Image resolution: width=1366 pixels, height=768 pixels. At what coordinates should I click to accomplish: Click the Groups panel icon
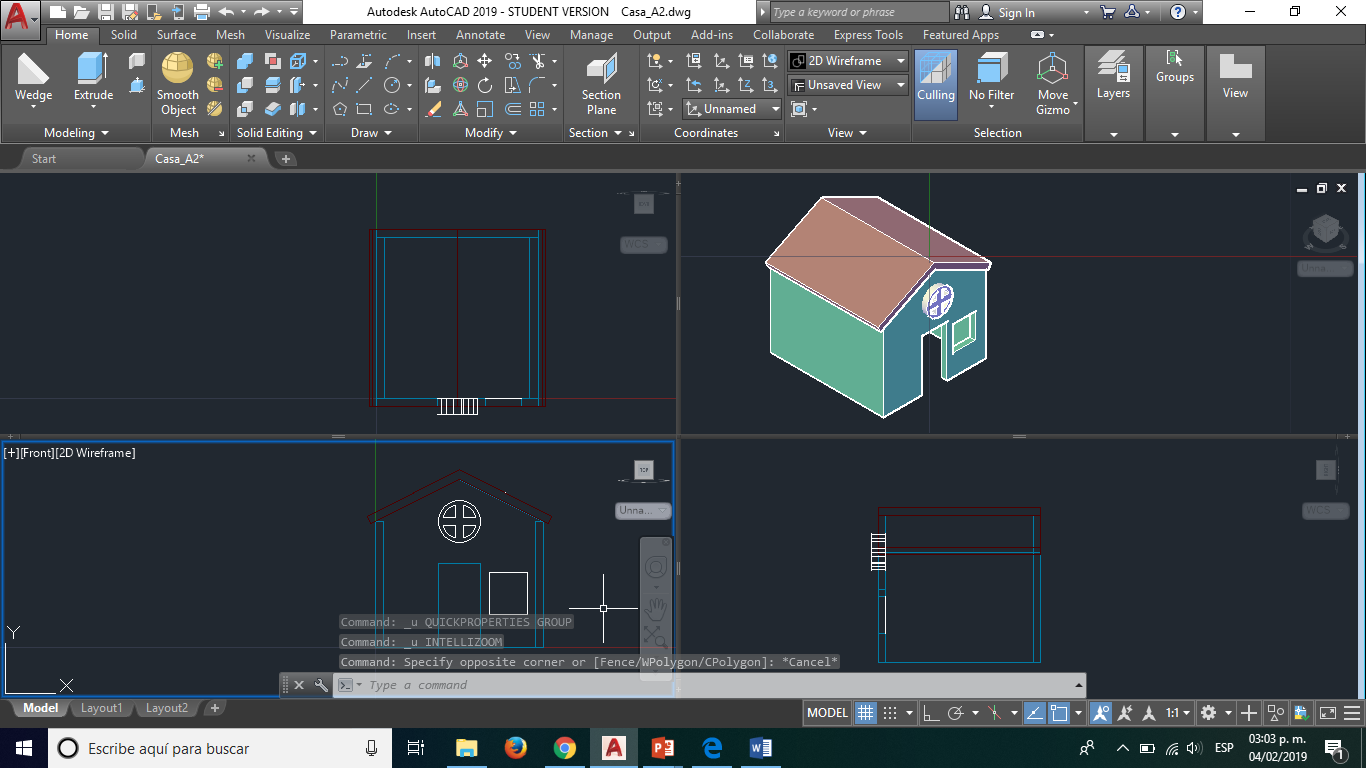click(x=1174, y=66)
